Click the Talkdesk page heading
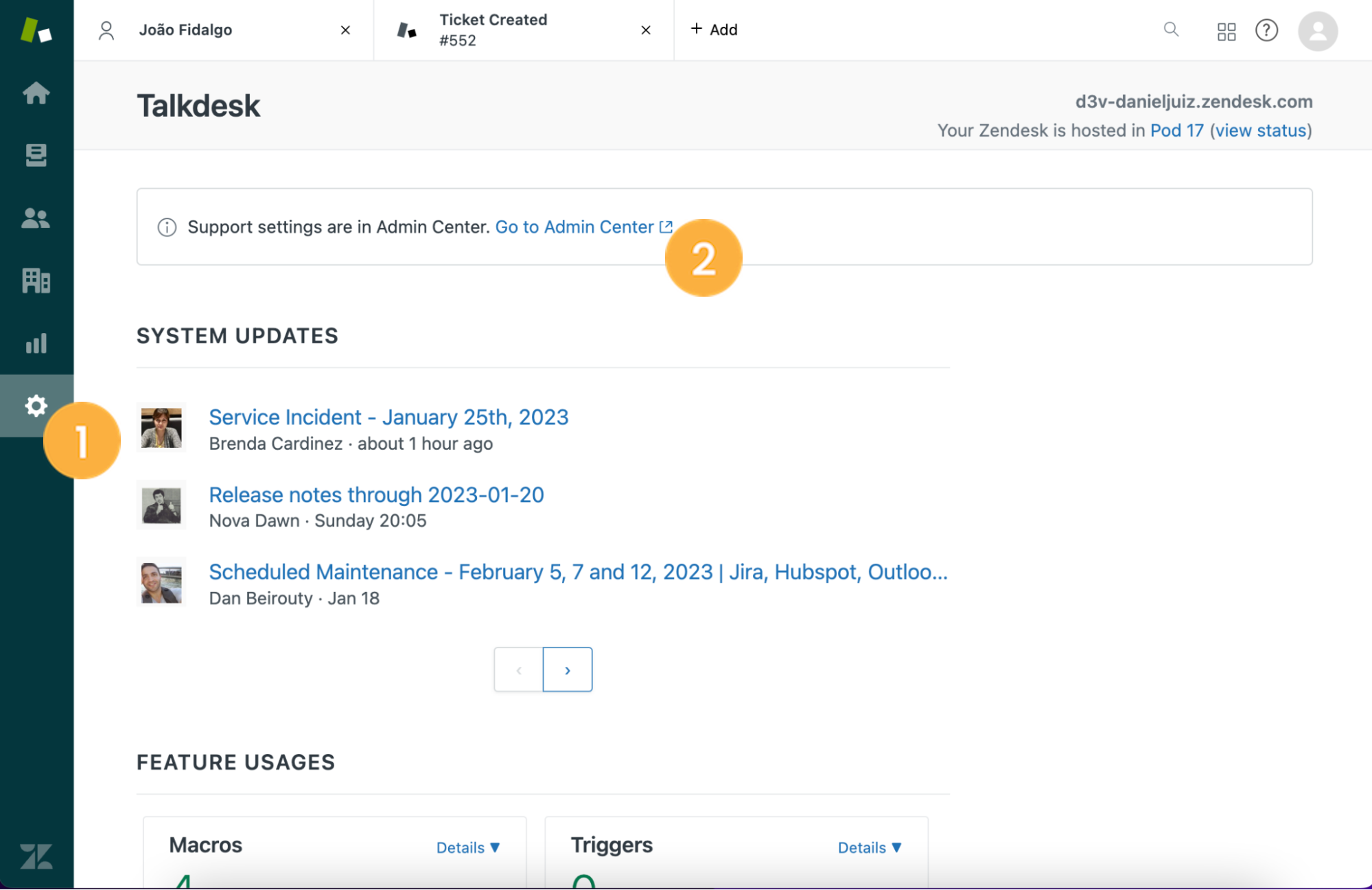The image size is (1372, 890). [x=198, y=106]
